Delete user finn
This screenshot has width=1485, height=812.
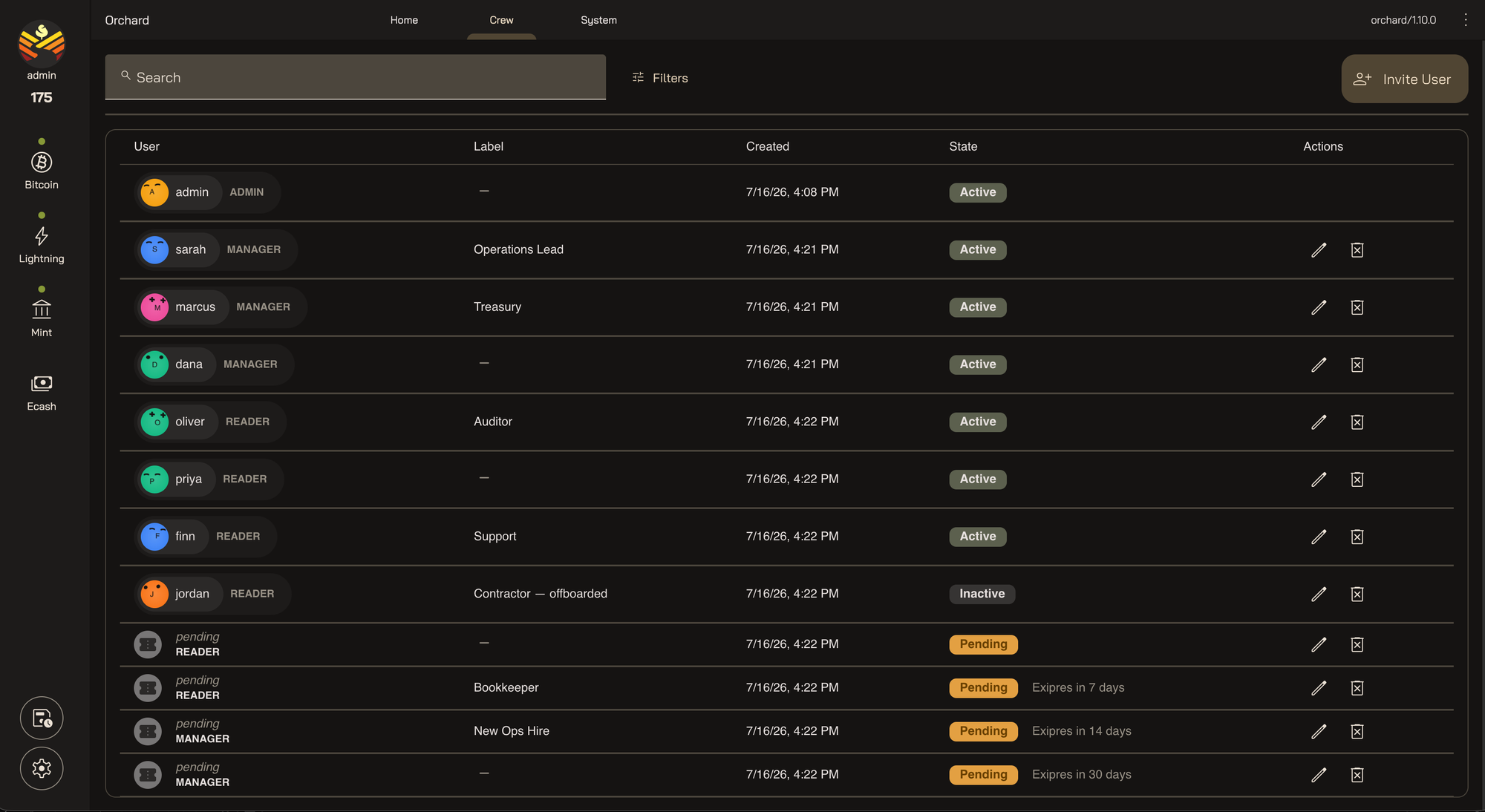[1357, 537]
